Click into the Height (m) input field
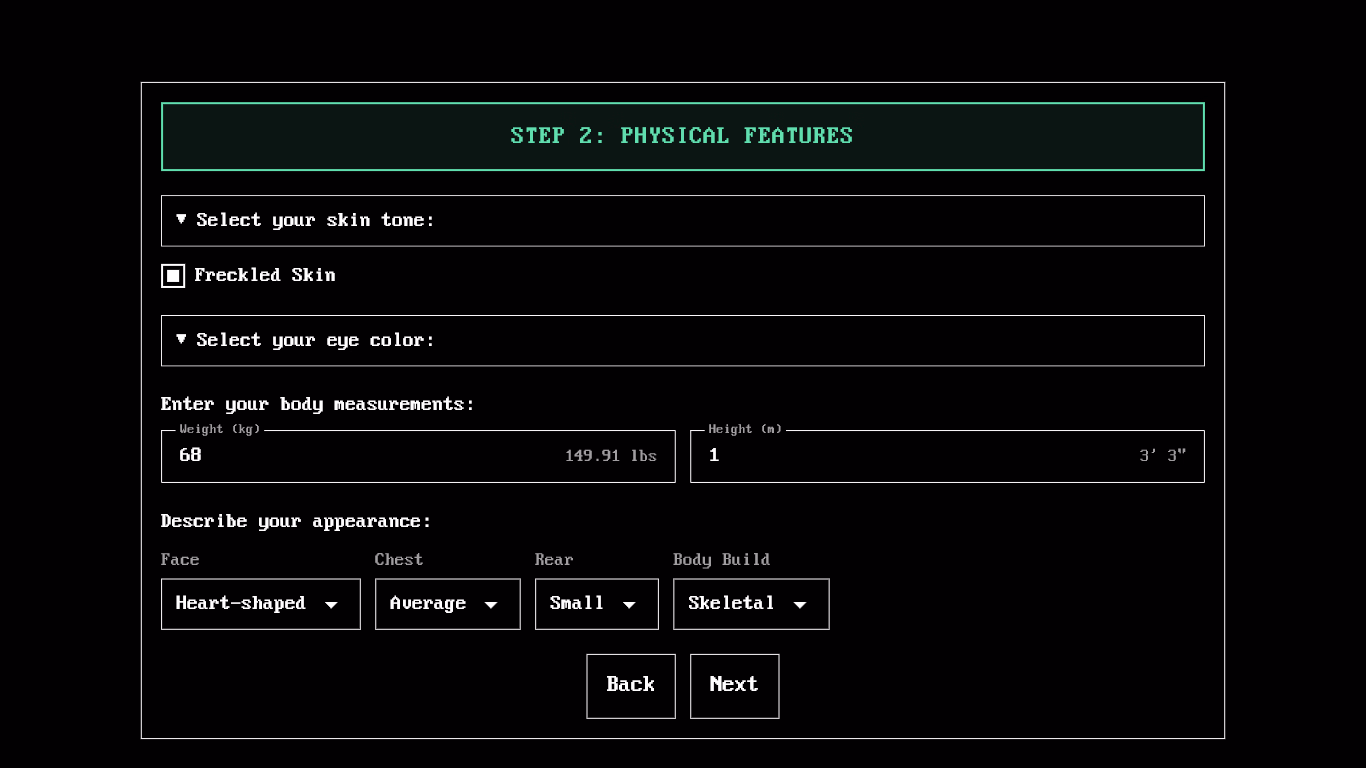This screenshot has width=1366, height=768. [x=900, y=456]
